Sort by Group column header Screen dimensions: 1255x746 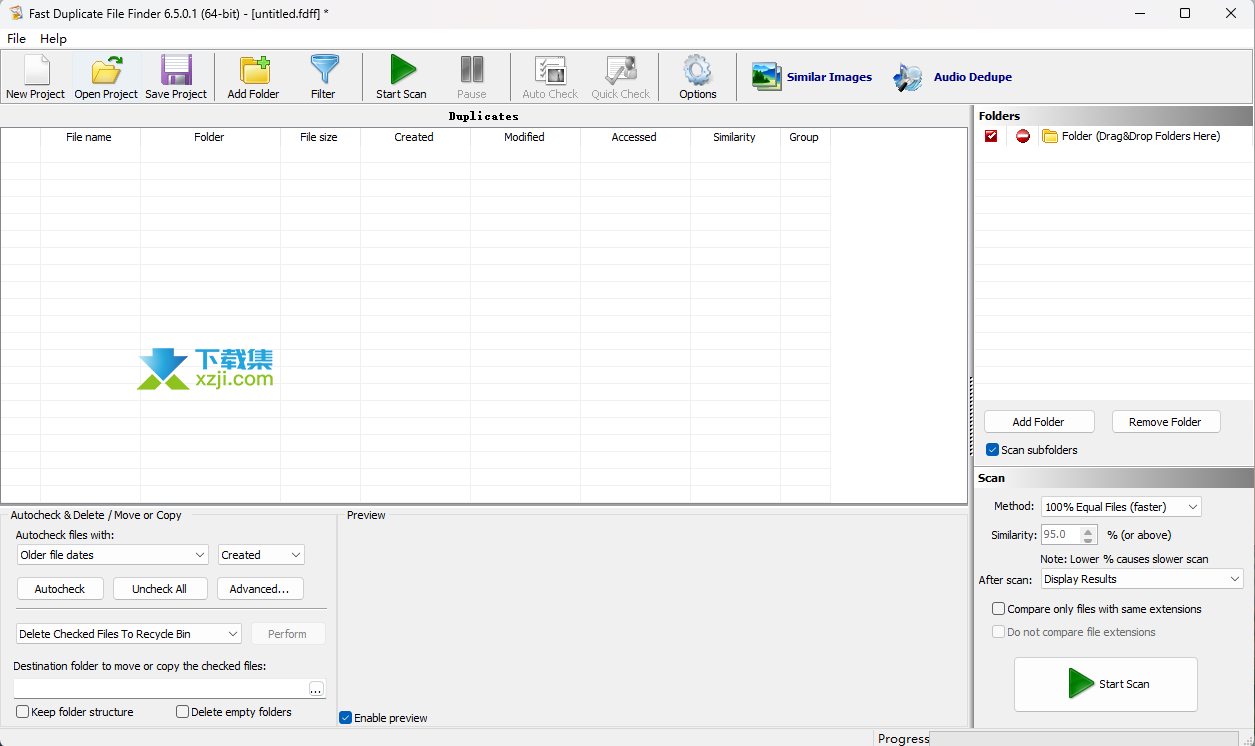[x=804, y=137]
